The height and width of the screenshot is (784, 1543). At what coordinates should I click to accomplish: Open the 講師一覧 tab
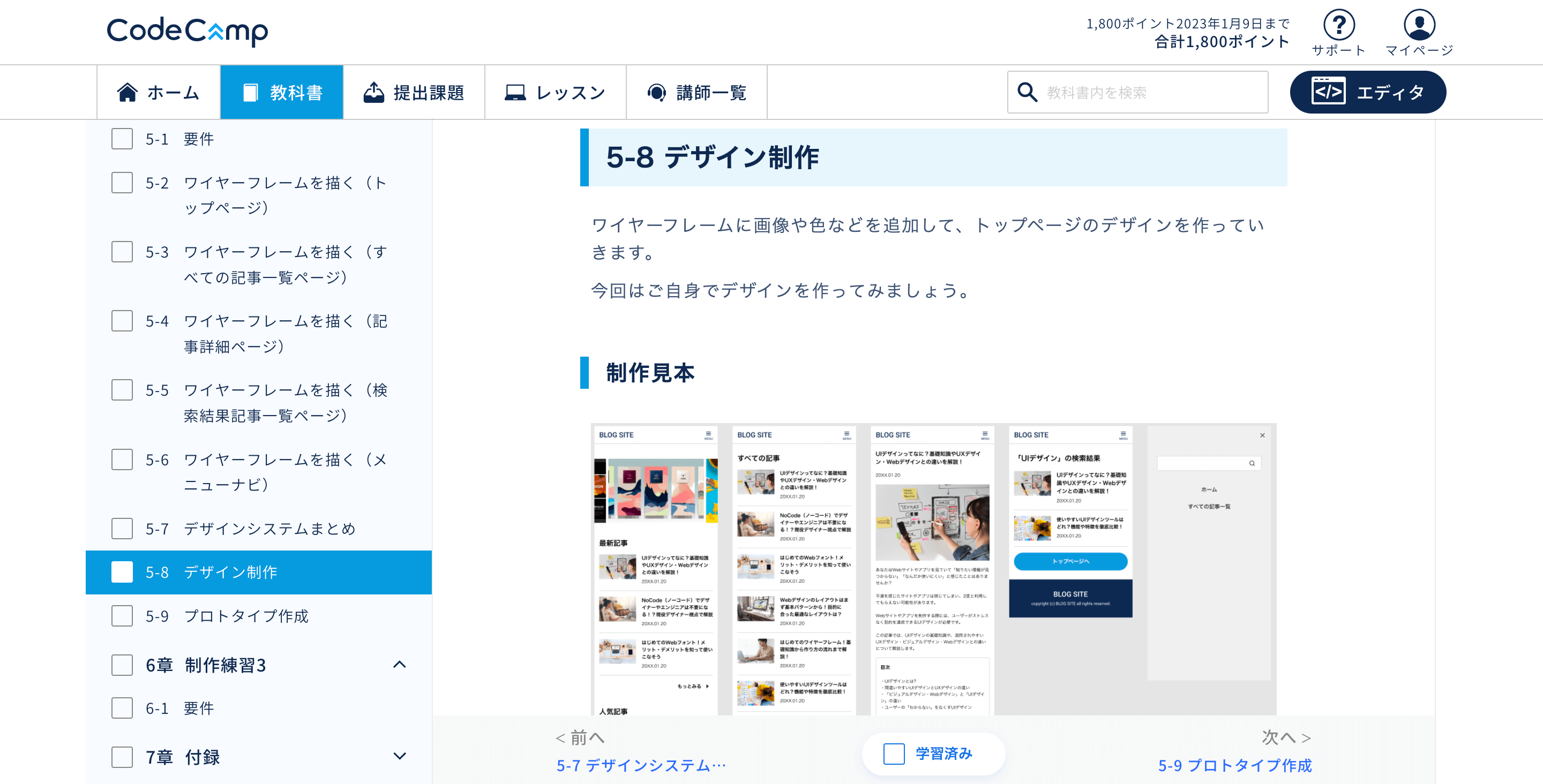point(696,93)
